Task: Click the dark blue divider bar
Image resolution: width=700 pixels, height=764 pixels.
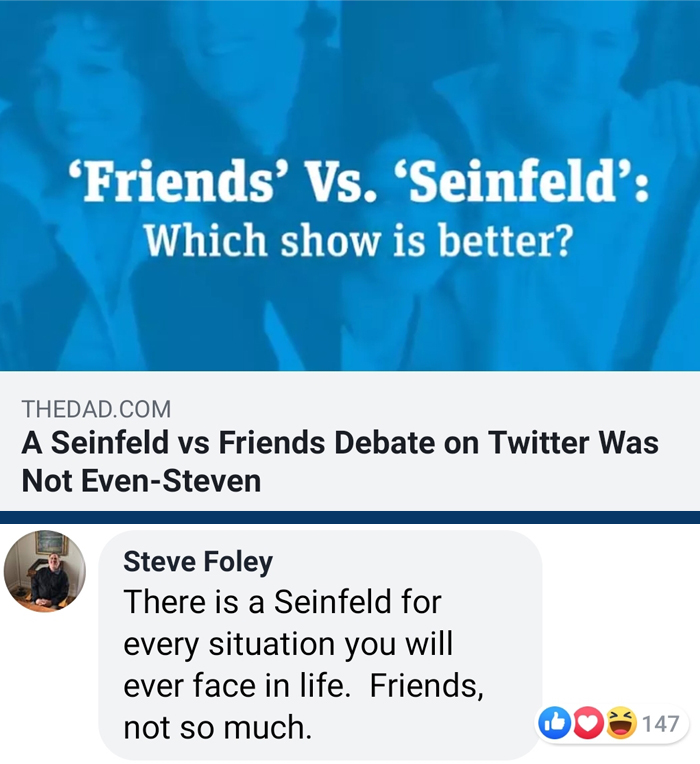Action: pos(350,517)
